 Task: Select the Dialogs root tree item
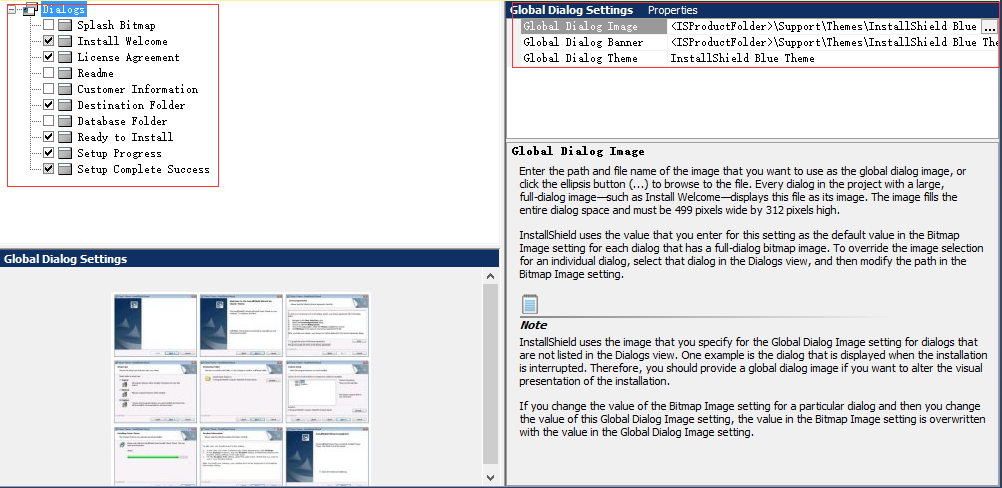[x=63, y=10]
